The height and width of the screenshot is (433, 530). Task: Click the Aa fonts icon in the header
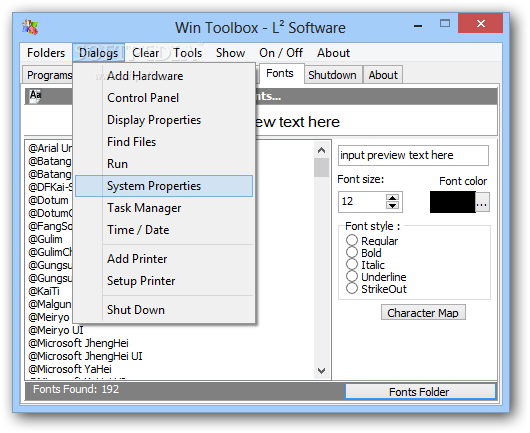35,96
